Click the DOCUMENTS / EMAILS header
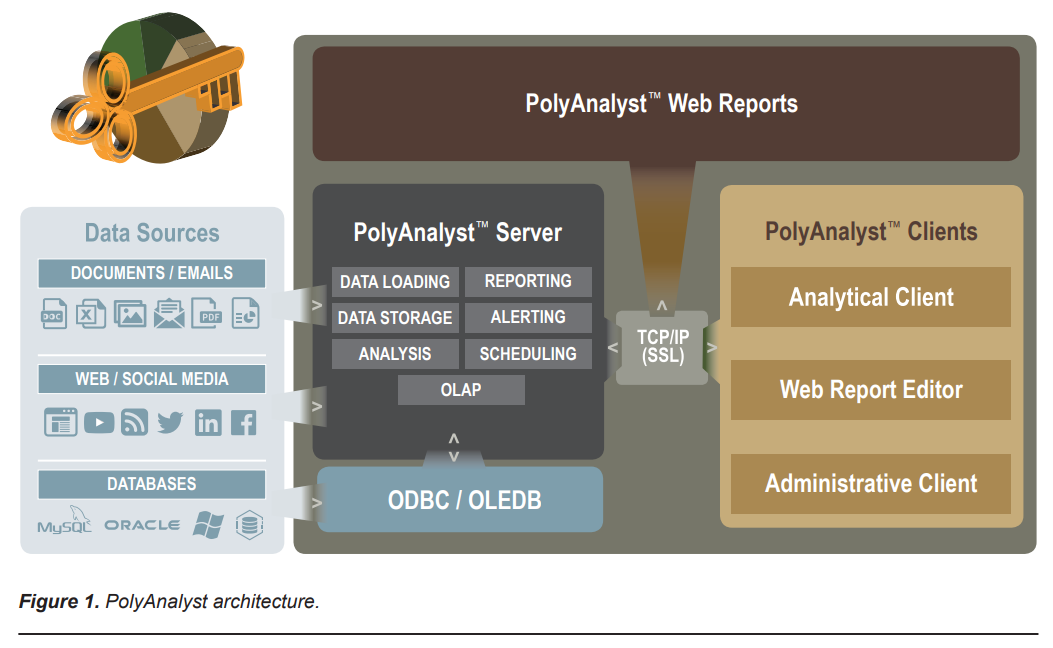 click(x=152, y=273)
